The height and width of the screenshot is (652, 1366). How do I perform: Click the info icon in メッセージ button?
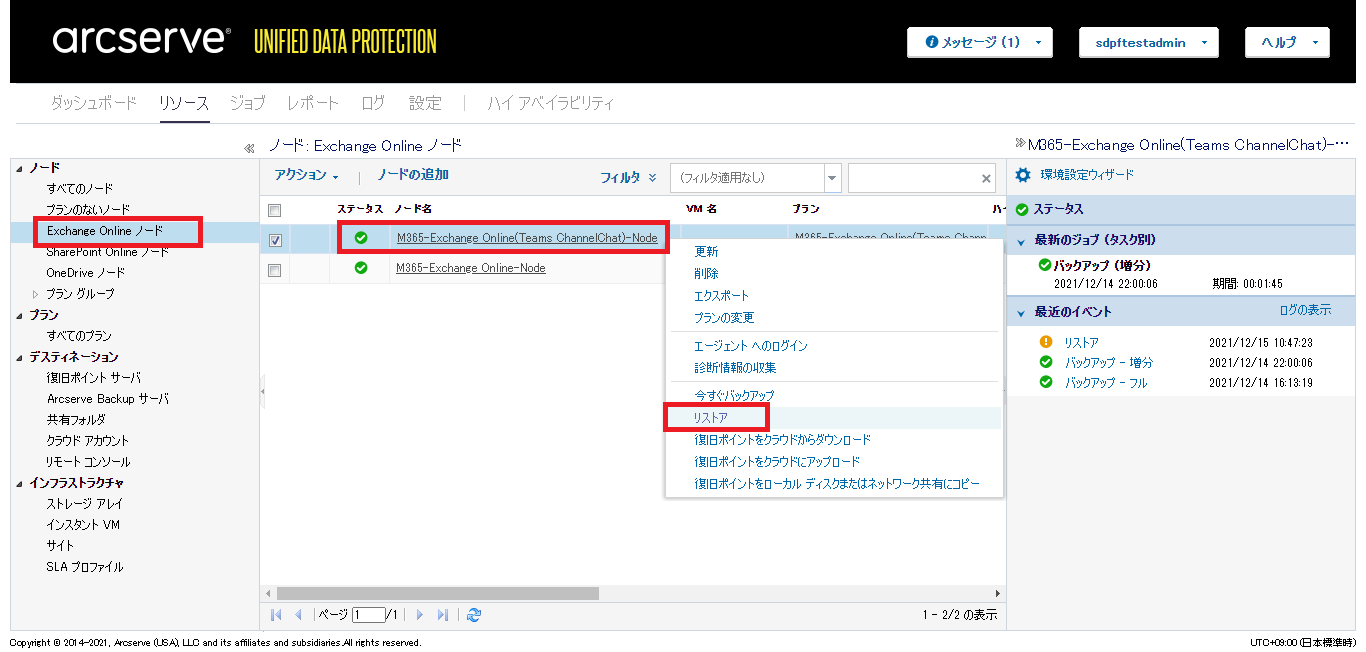click(932, 43)
